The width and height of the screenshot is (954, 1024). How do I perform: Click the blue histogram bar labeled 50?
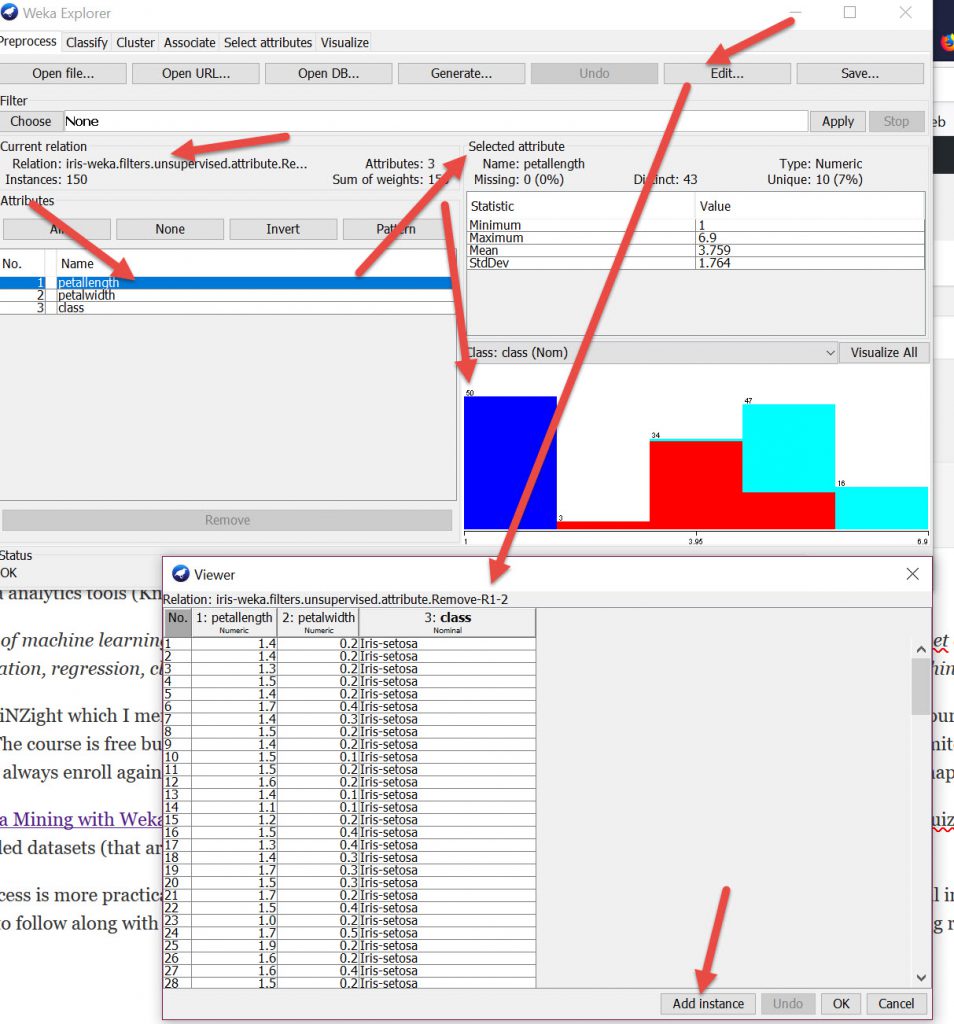click(x=509, y=462)
